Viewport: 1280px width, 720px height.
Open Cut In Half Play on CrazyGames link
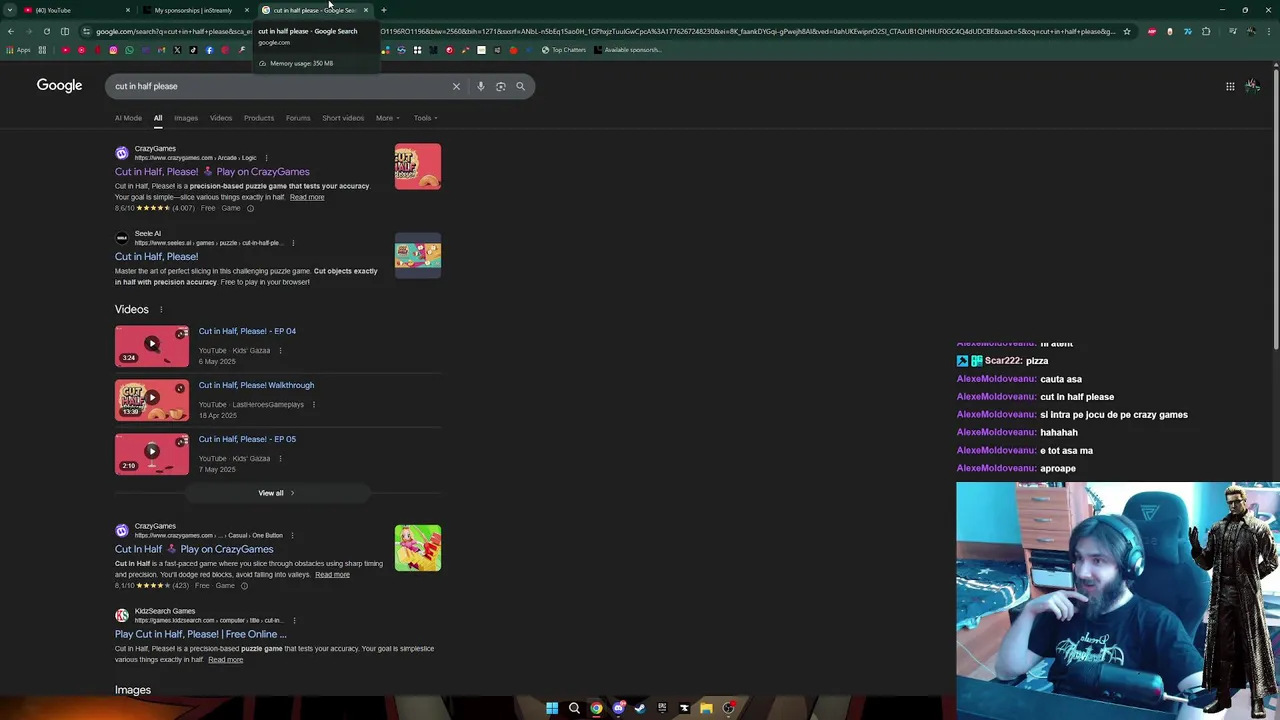pos(194,549)
